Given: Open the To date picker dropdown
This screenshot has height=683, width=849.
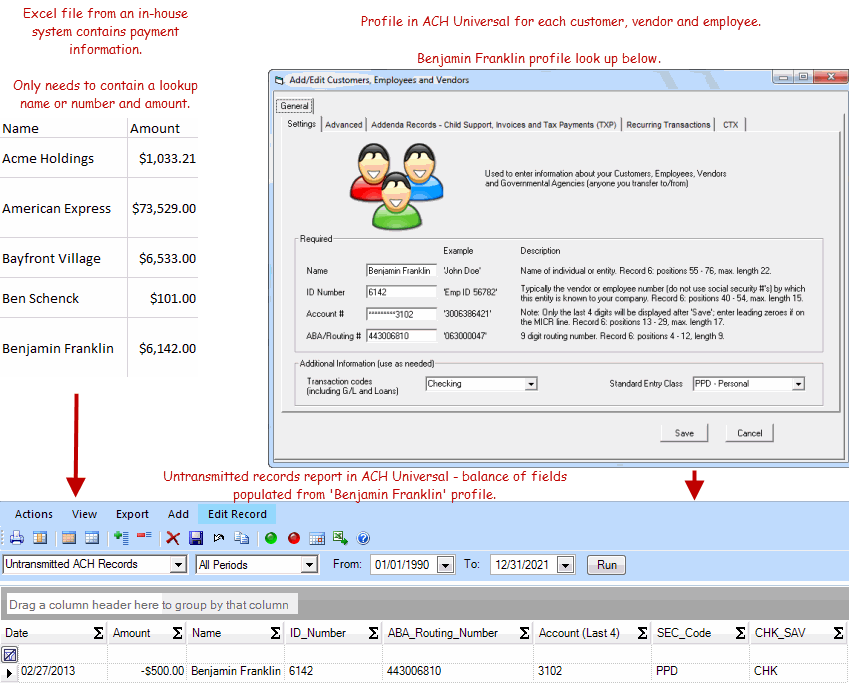Looking at the screenshot, I should point(565,565).
